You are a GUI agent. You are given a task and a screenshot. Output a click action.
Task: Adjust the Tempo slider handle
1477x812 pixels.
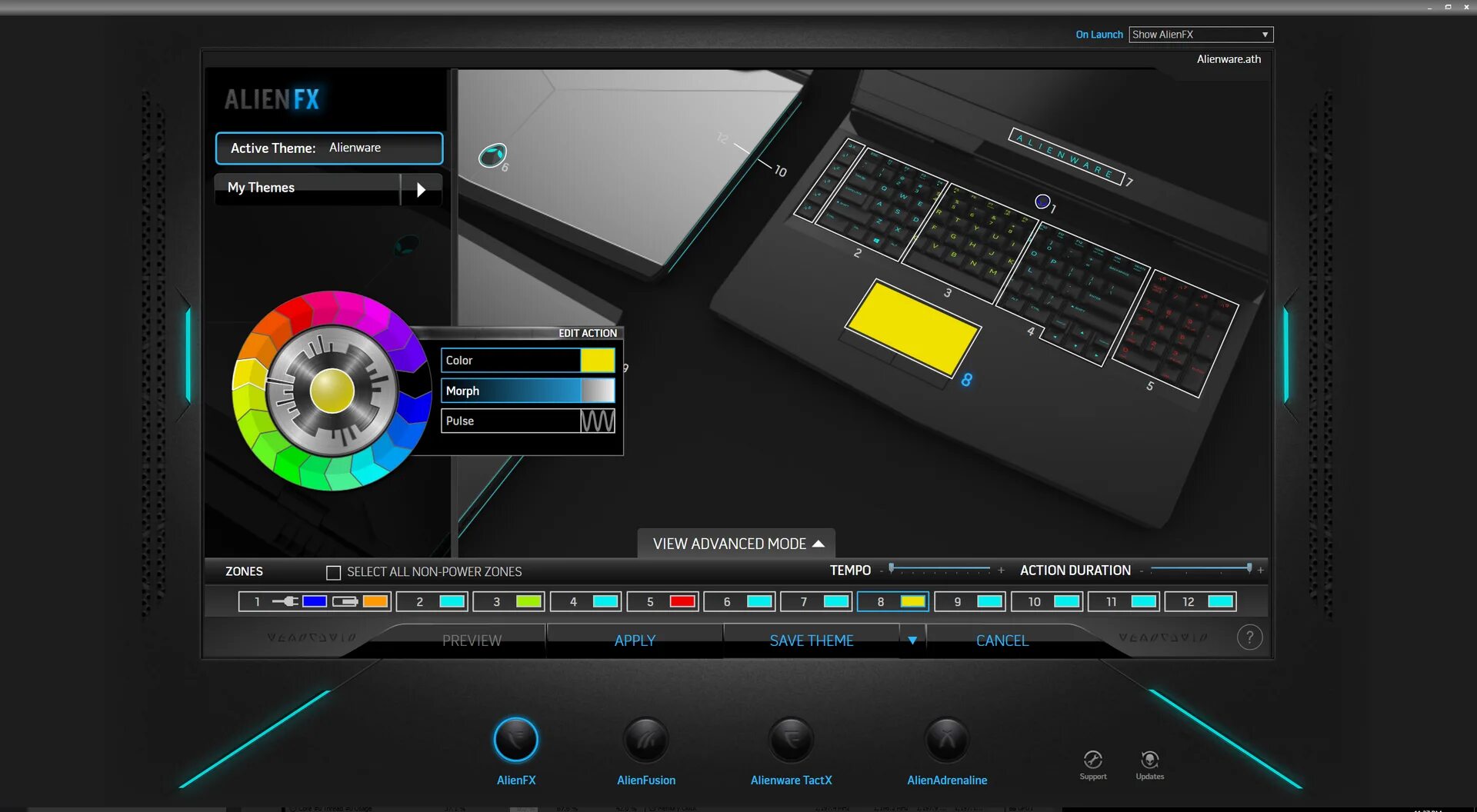[x=892, y=568]
